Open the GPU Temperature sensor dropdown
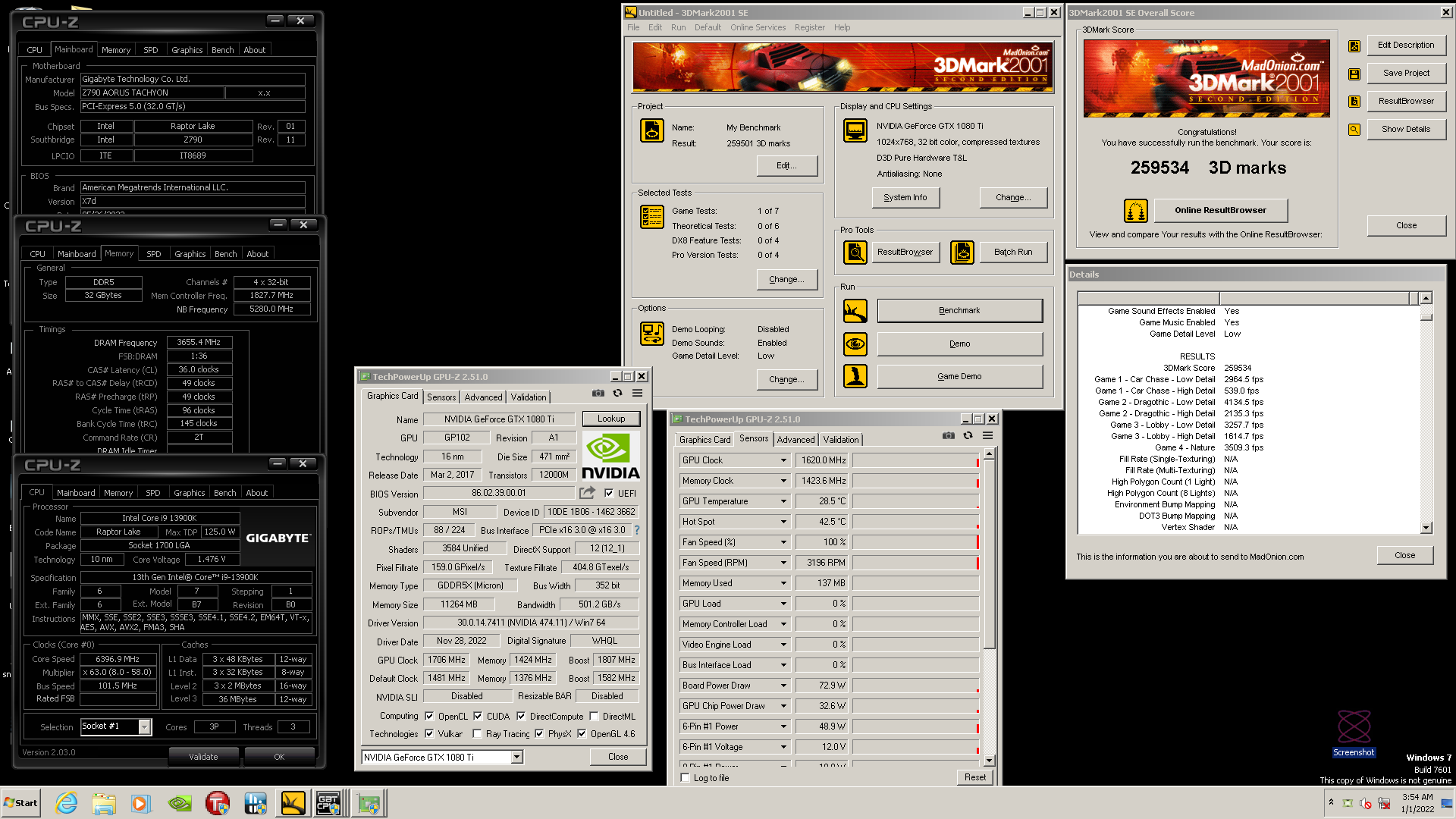Viewport: 1456px width, 819px height. pyautogui.click(x=783, y=501)
